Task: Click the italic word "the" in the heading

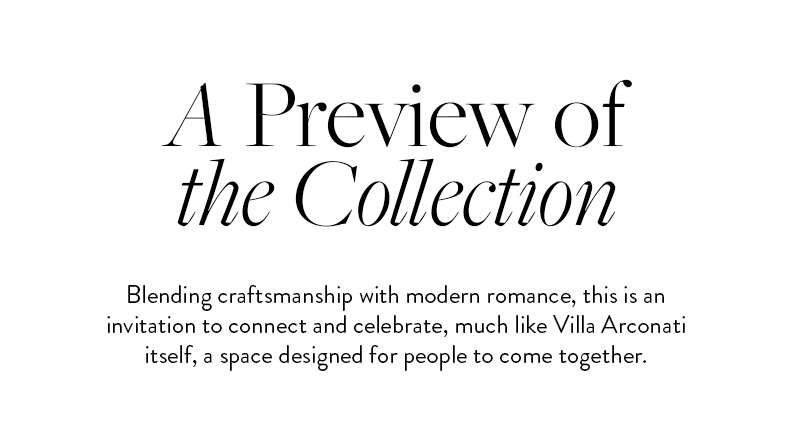Action: (219, 197)
